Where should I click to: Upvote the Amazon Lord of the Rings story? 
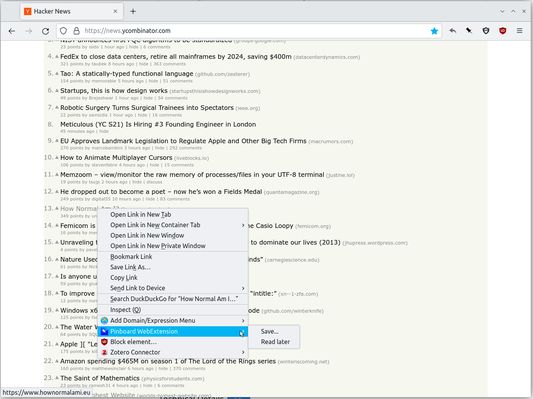57,362
